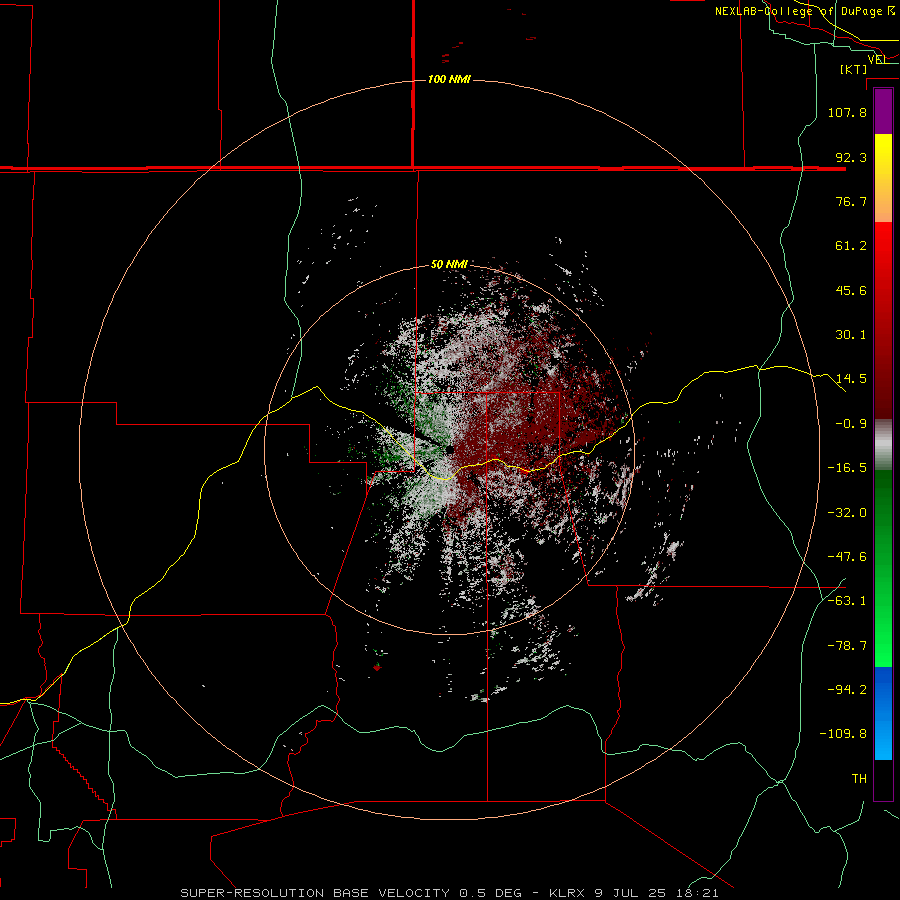Click the -94.2 value on velocity scale

point(847,689)
